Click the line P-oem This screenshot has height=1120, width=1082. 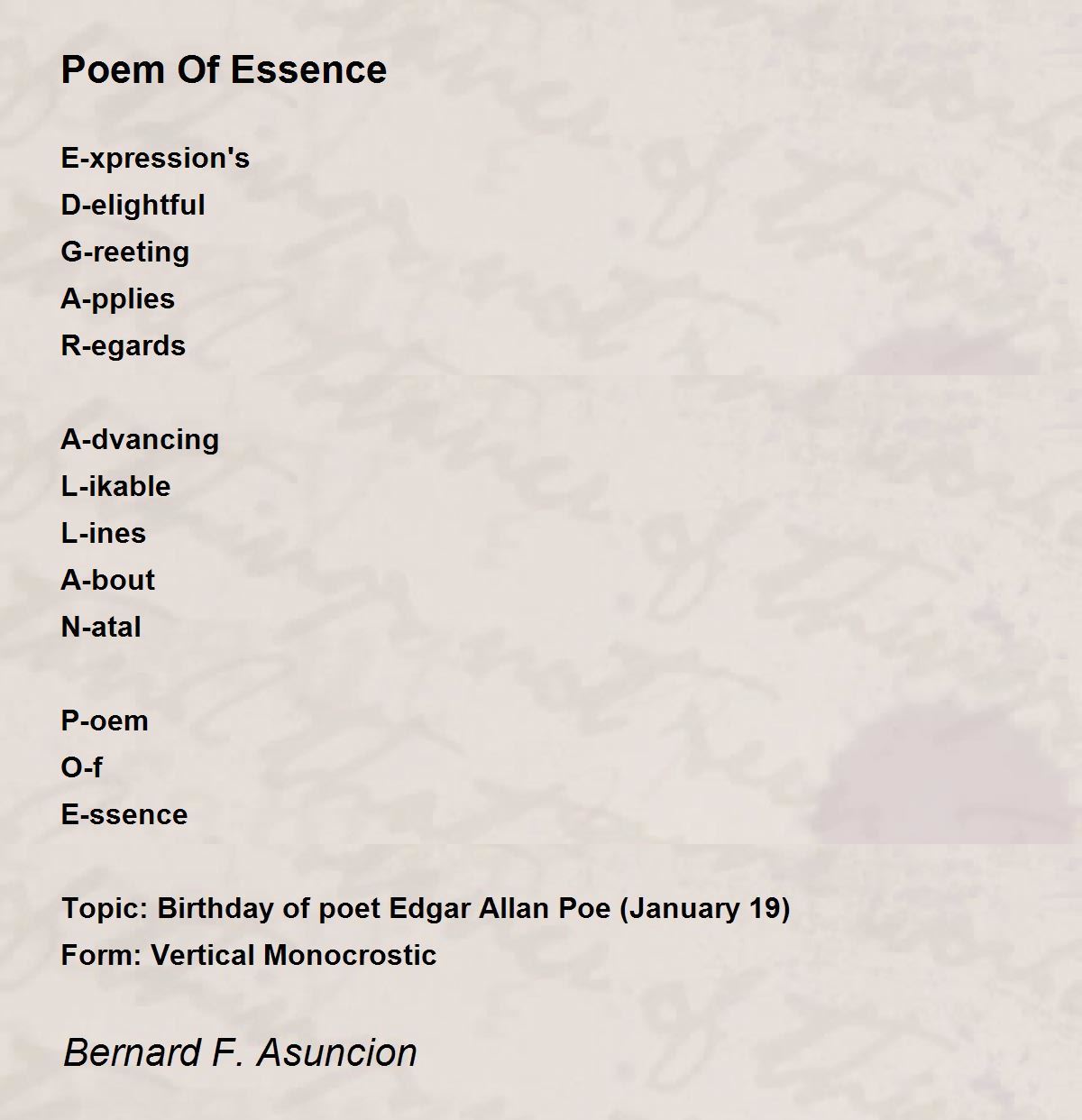[105, 721]
